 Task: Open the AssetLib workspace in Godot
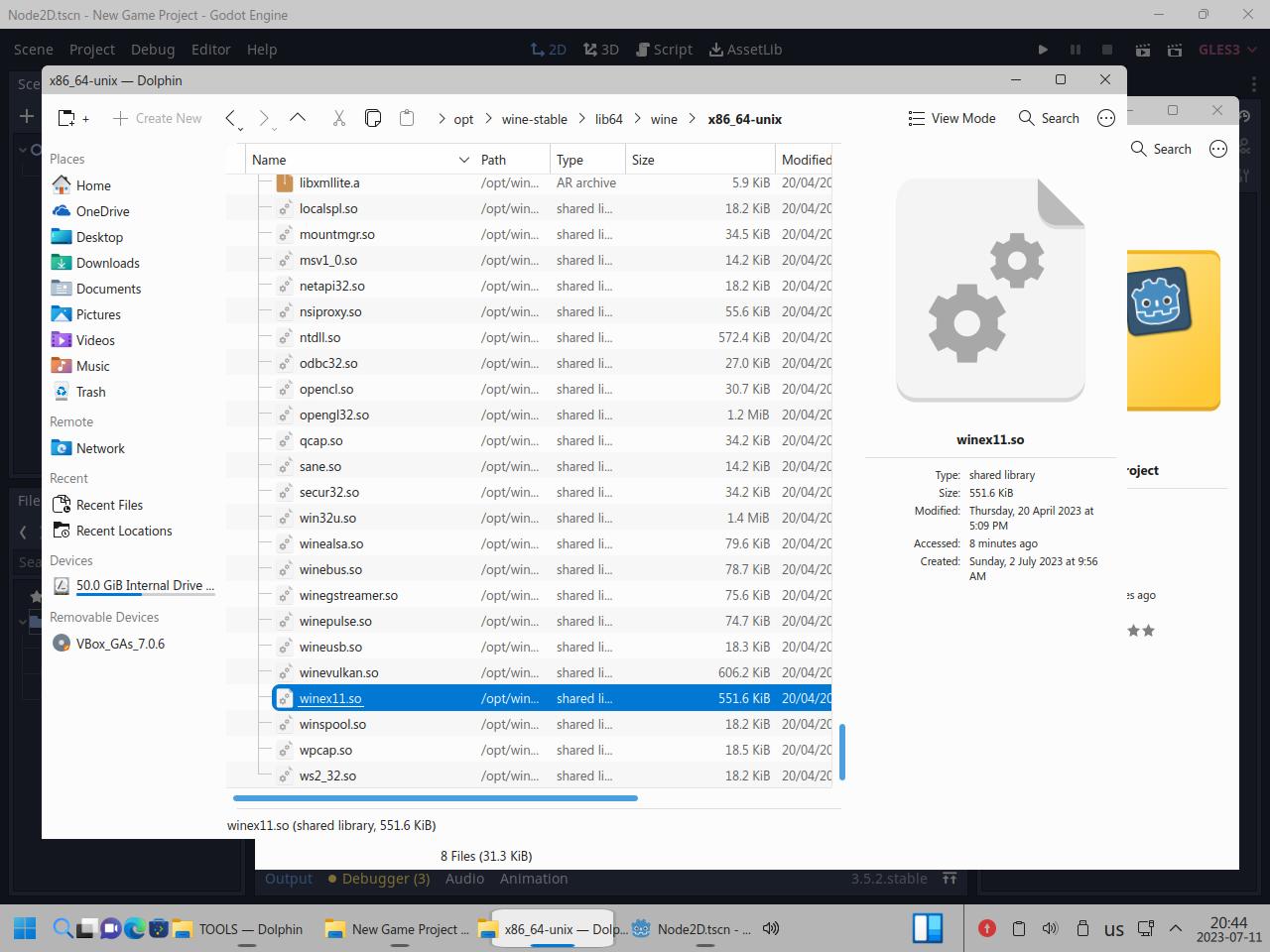745,50
